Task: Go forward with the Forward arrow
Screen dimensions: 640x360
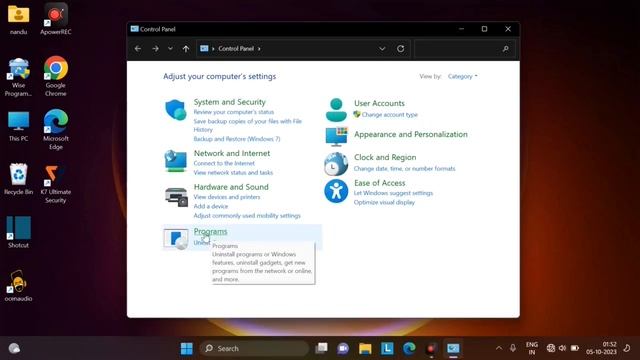Action: click(155, 49)
